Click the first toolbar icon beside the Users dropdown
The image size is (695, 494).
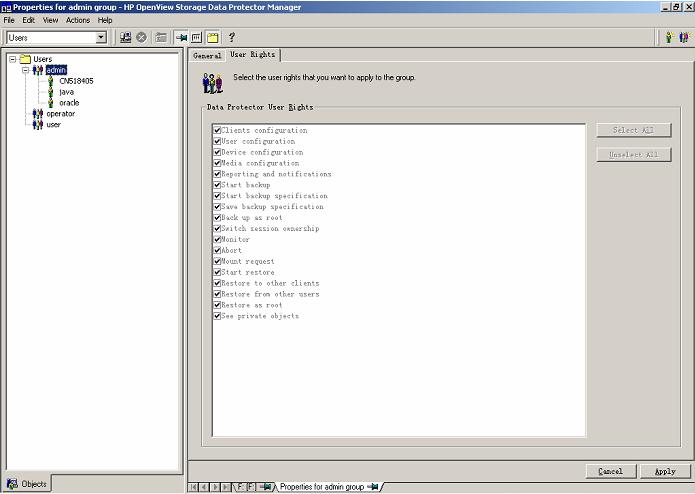pos(126,37)
